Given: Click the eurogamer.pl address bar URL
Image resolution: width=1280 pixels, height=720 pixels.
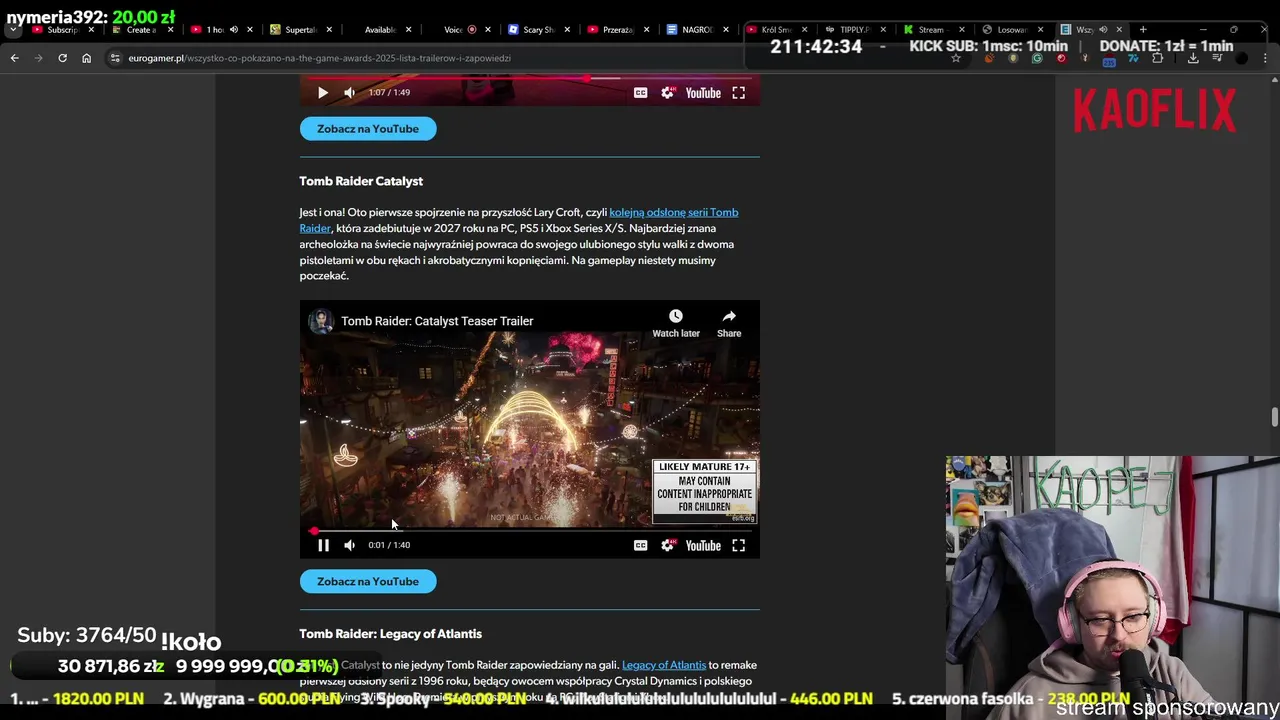Looking at the screenshot, I should pos(319,58).
